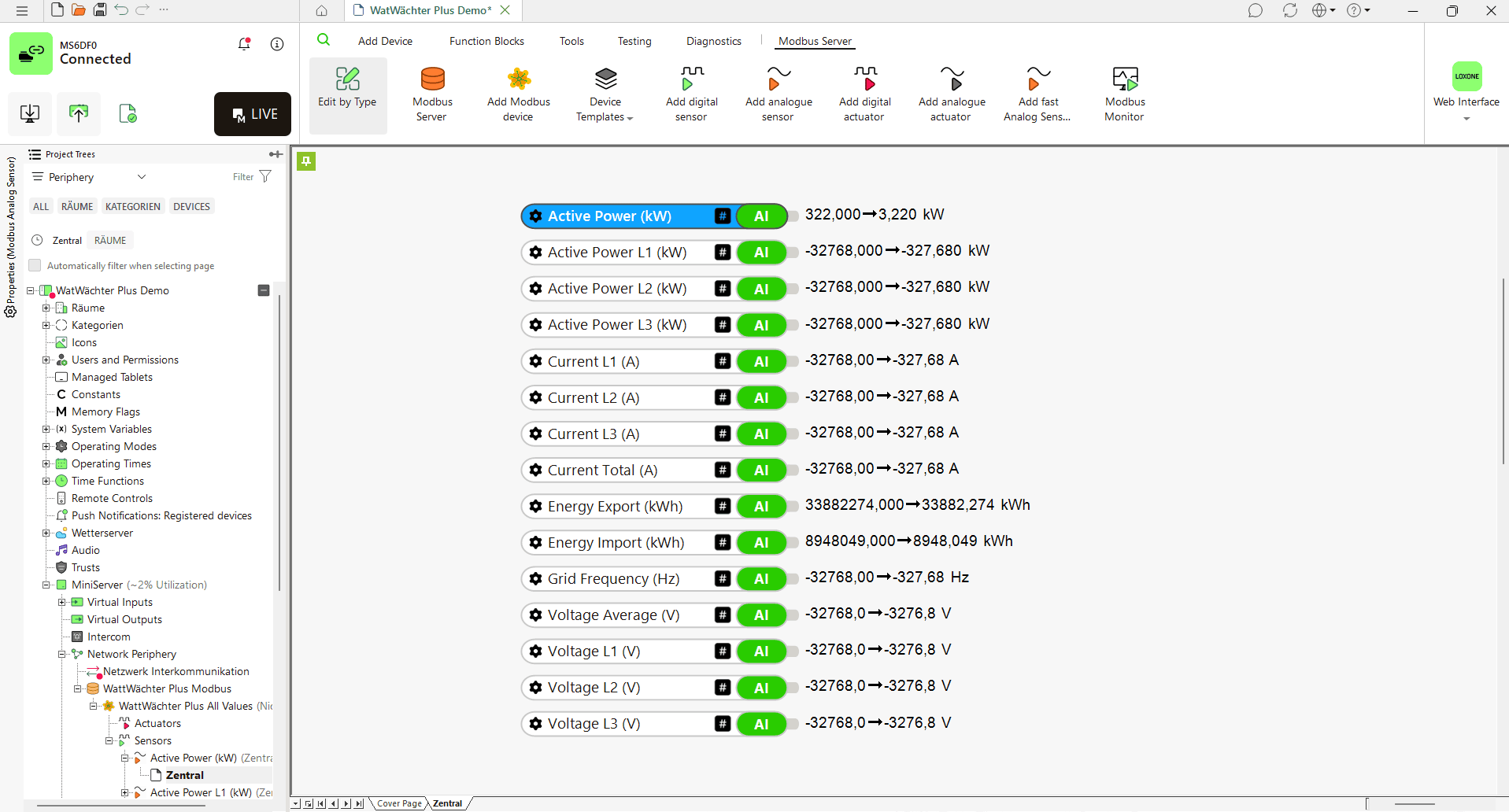
Task: Open notifications bell icon
Action: pos(245,44)
